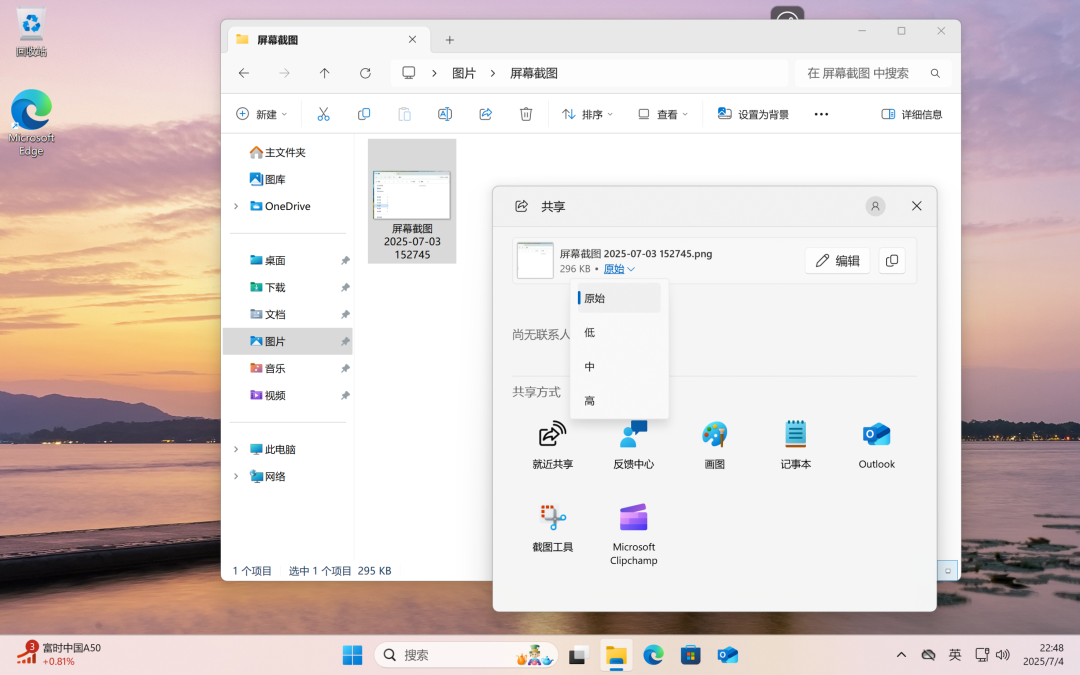Select the 屏幕截图 2025-07-03 thumbnail
1080x675 pixels.
[x=411, y=195]
